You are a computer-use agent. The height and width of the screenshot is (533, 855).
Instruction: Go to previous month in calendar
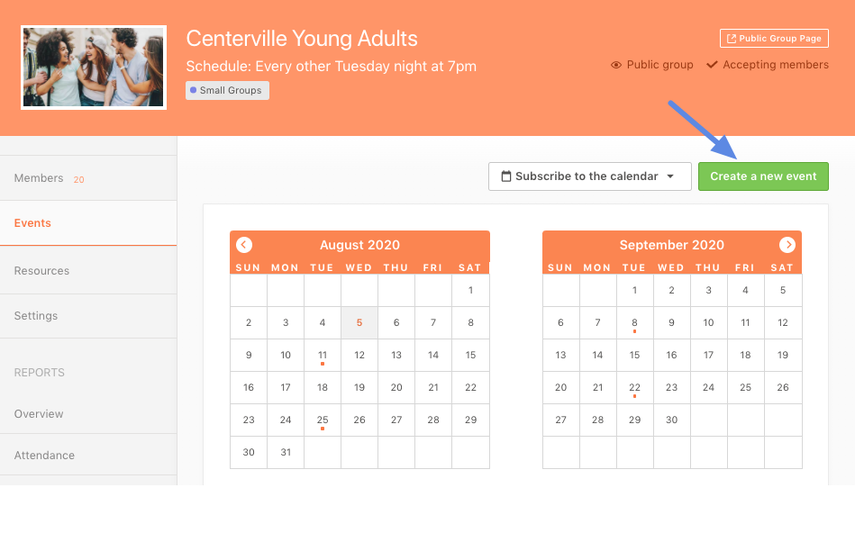pos(244,245)
